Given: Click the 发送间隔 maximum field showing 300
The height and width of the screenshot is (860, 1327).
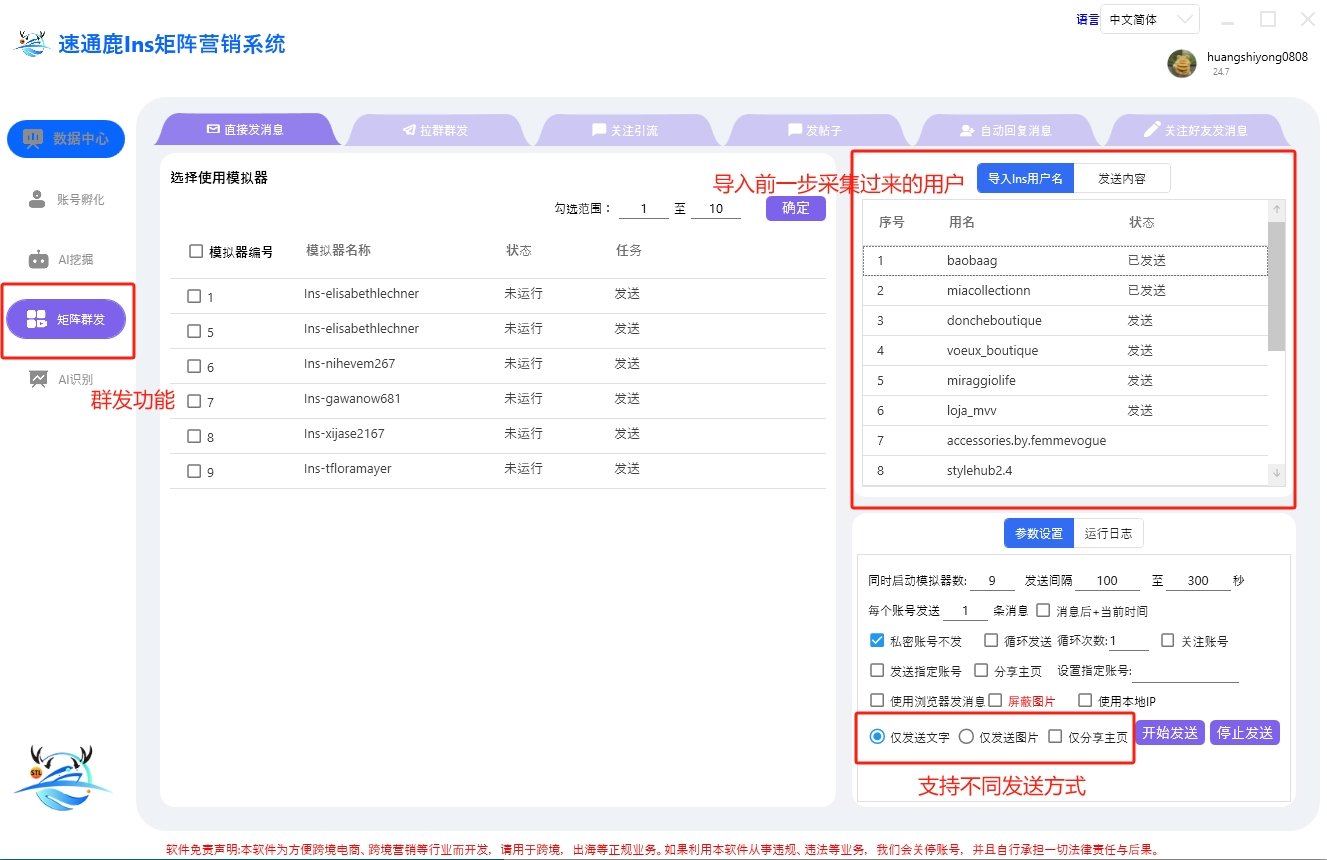Looking at the screenshot, I should pos(1198,580).
